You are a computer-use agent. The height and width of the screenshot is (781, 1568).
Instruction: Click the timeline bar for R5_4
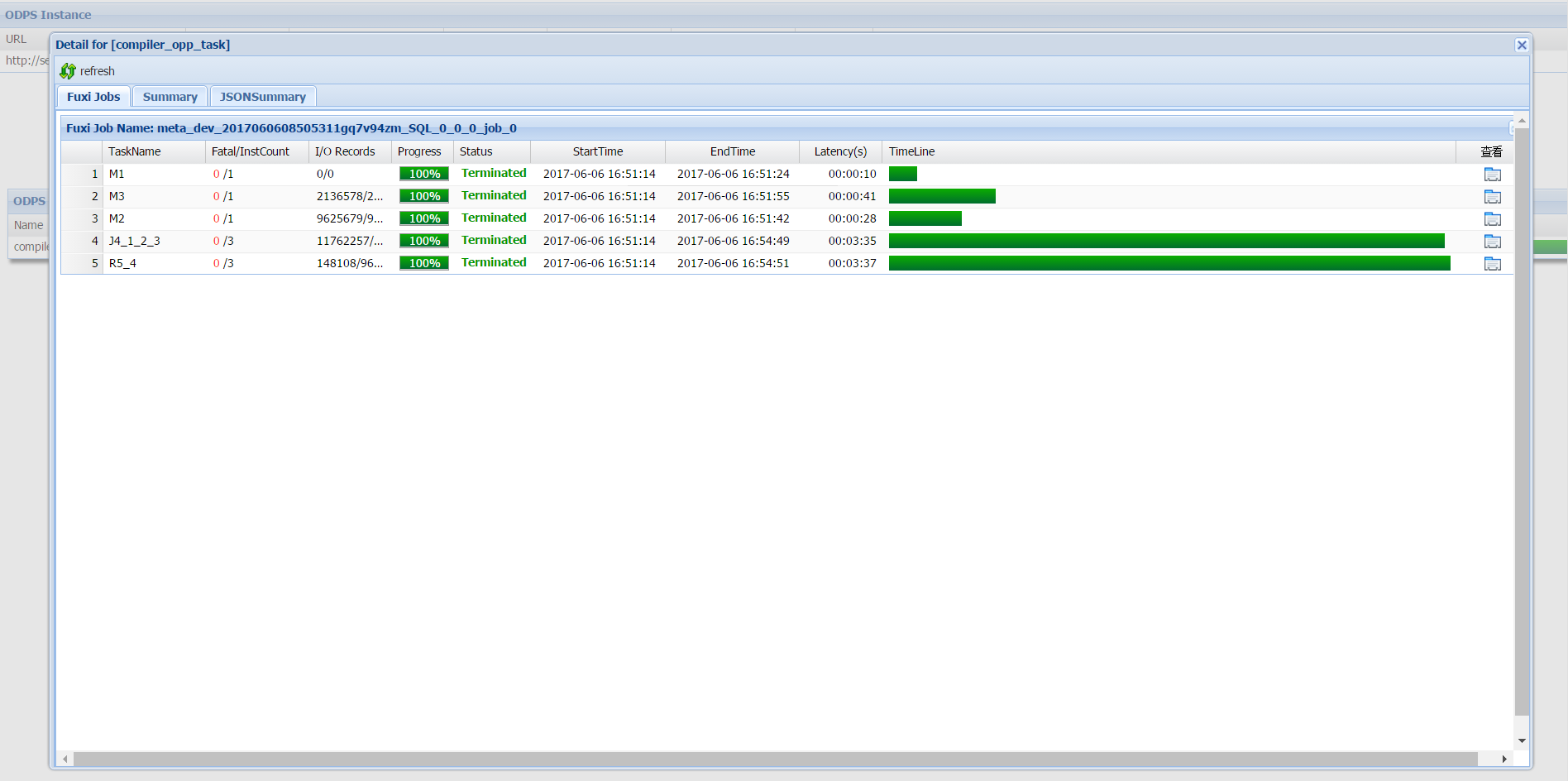click(1169, 263)
